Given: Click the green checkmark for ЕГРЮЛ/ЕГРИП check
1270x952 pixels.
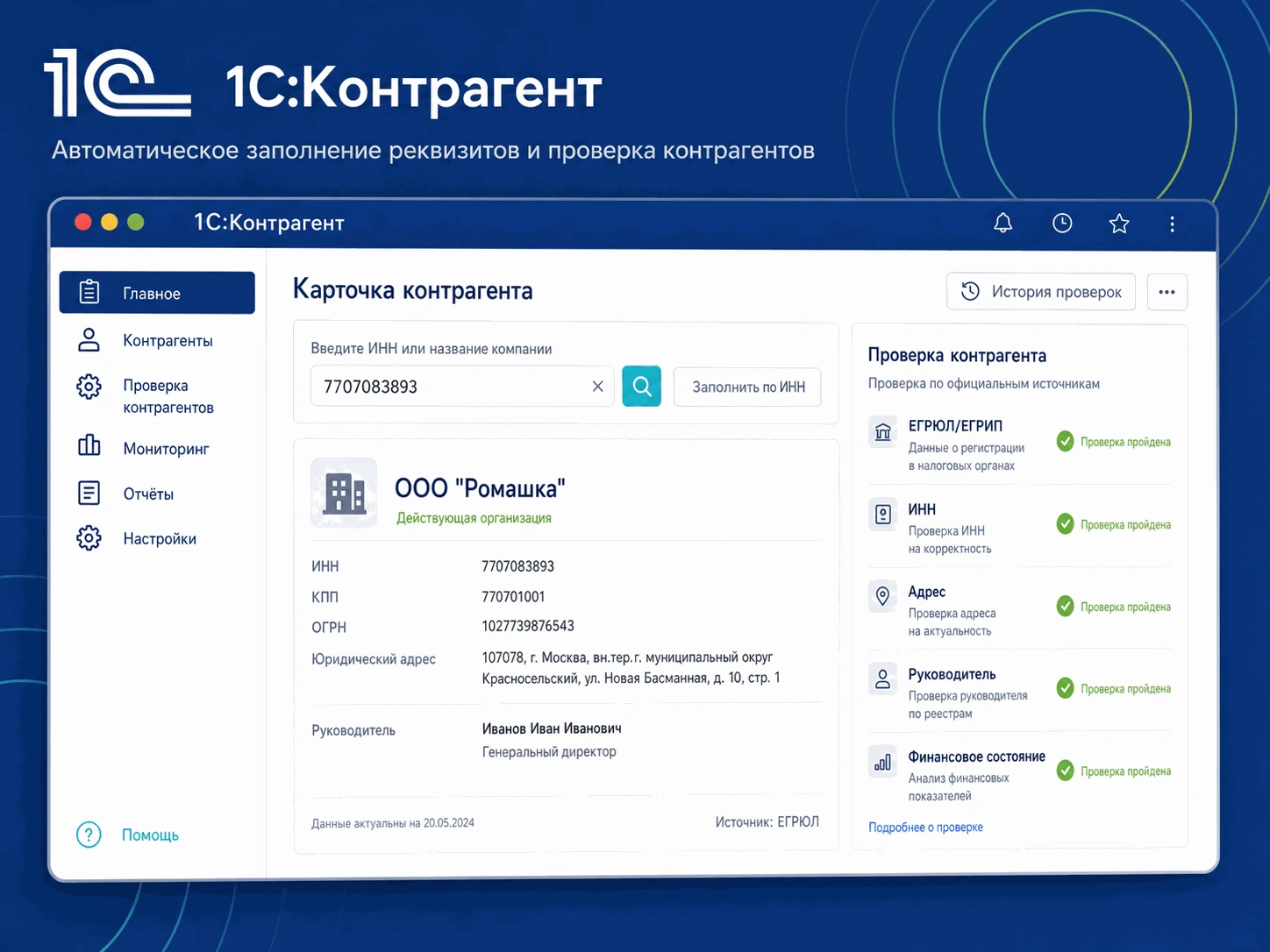Looking at the screenshot, I should coord(1065,442).
